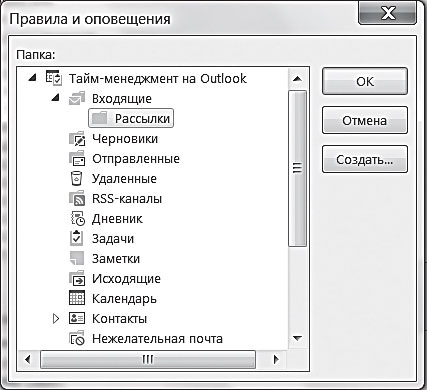Click the vertical scrollbar down arrow

[297, 338]
